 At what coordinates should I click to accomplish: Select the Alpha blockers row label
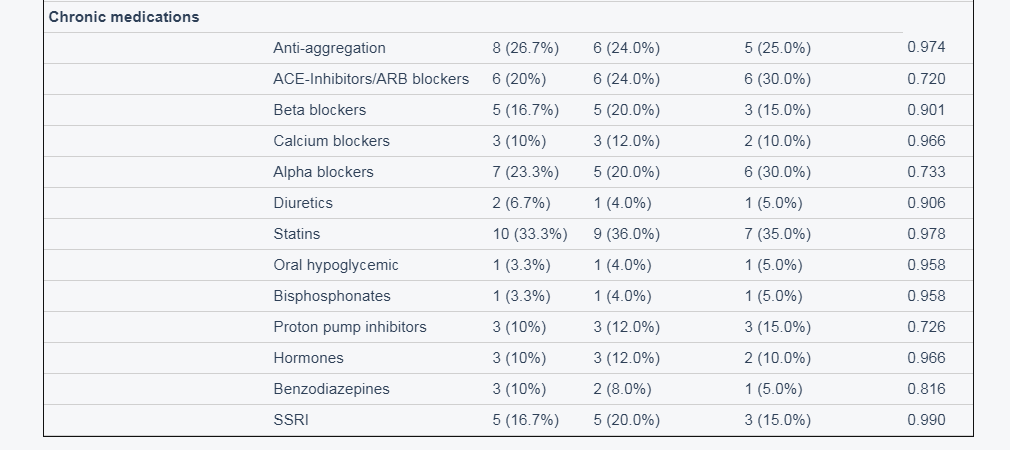323,172
